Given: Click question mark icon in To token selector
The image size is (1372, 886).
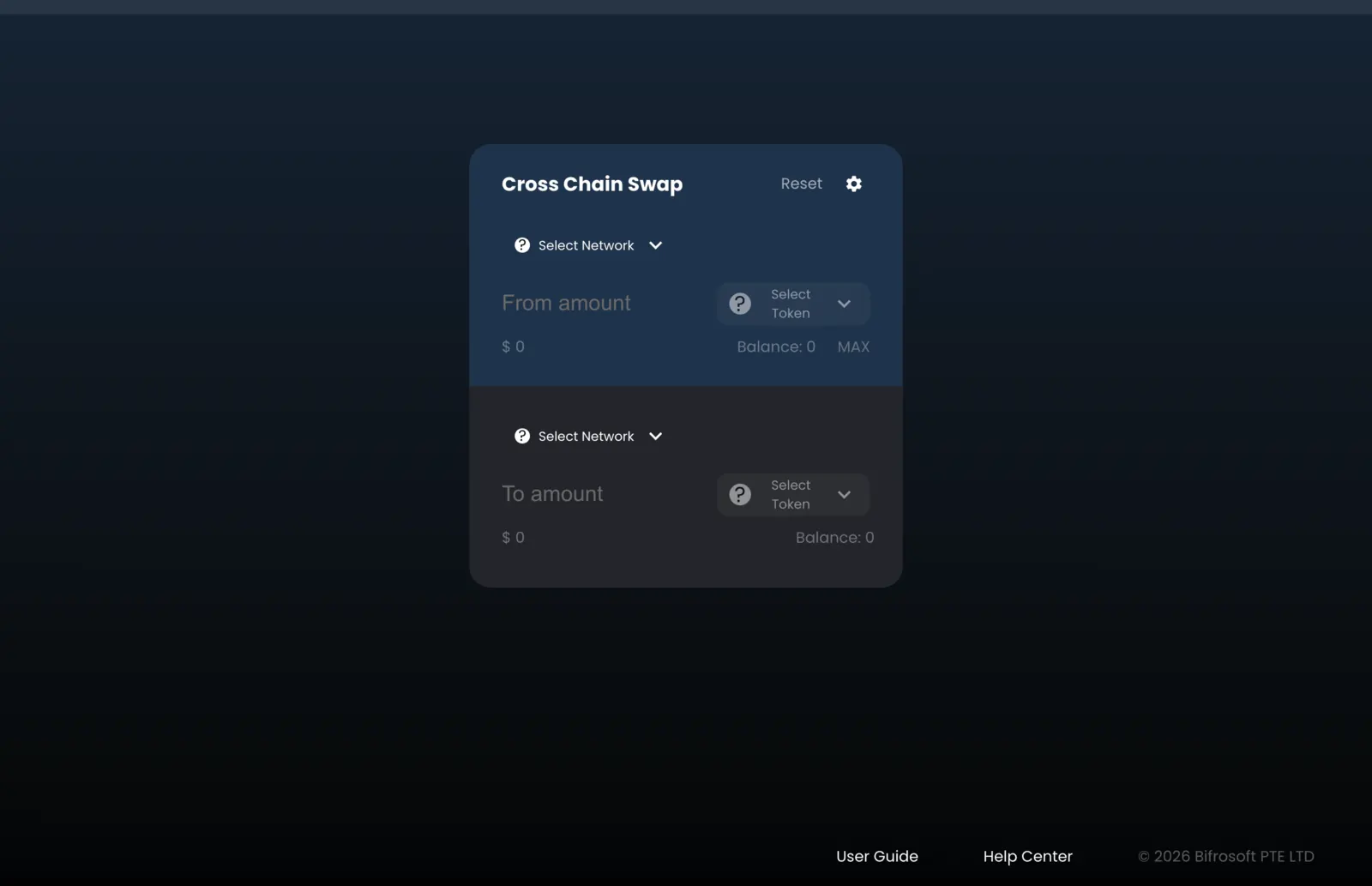Looking at the screenshot, I should 740,495.
